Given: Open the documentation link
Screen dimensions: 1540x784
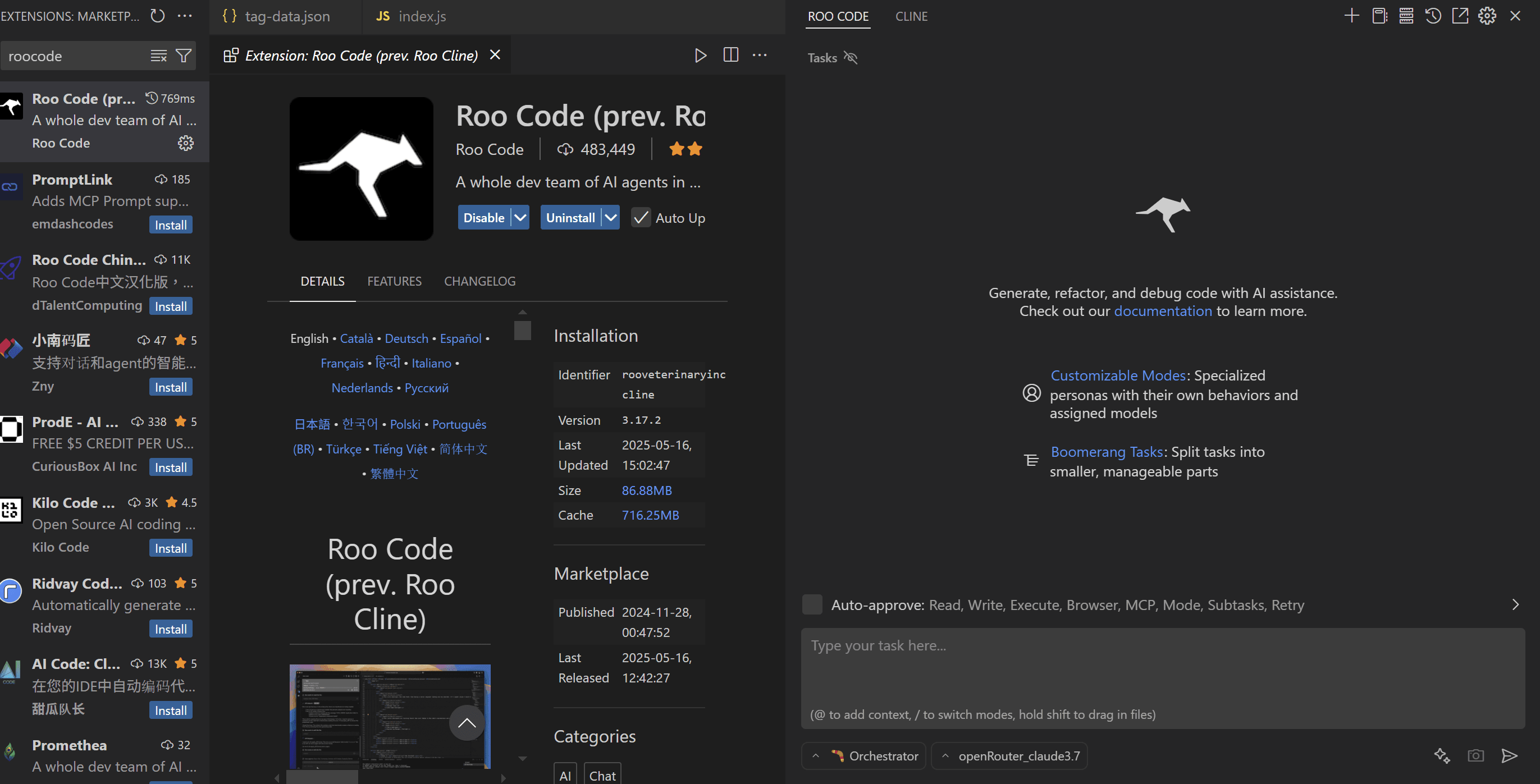Looking at the screenshot, I should point(1163,311).
